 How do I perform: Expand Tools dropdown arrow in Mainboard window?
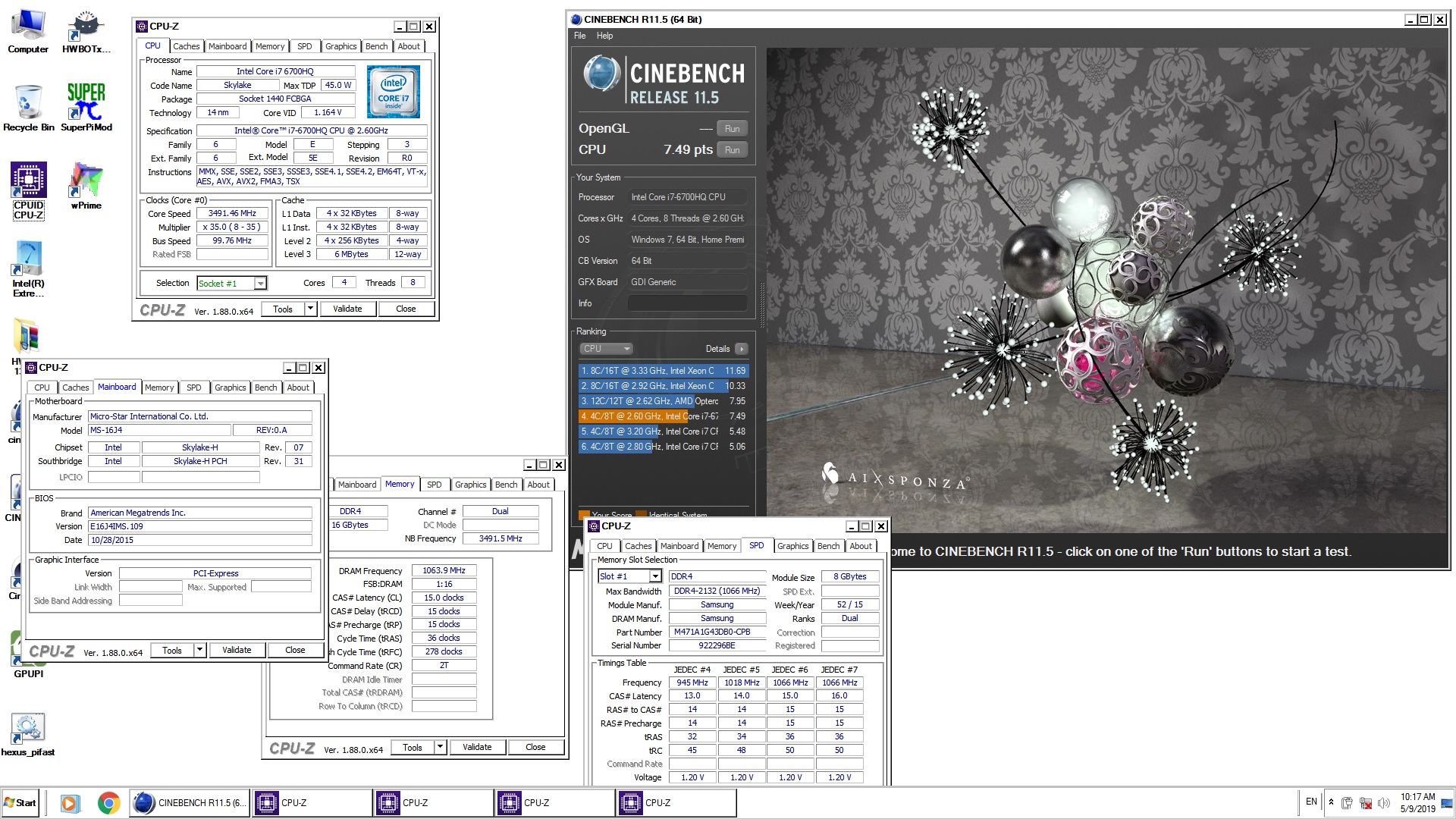[199, 651]
